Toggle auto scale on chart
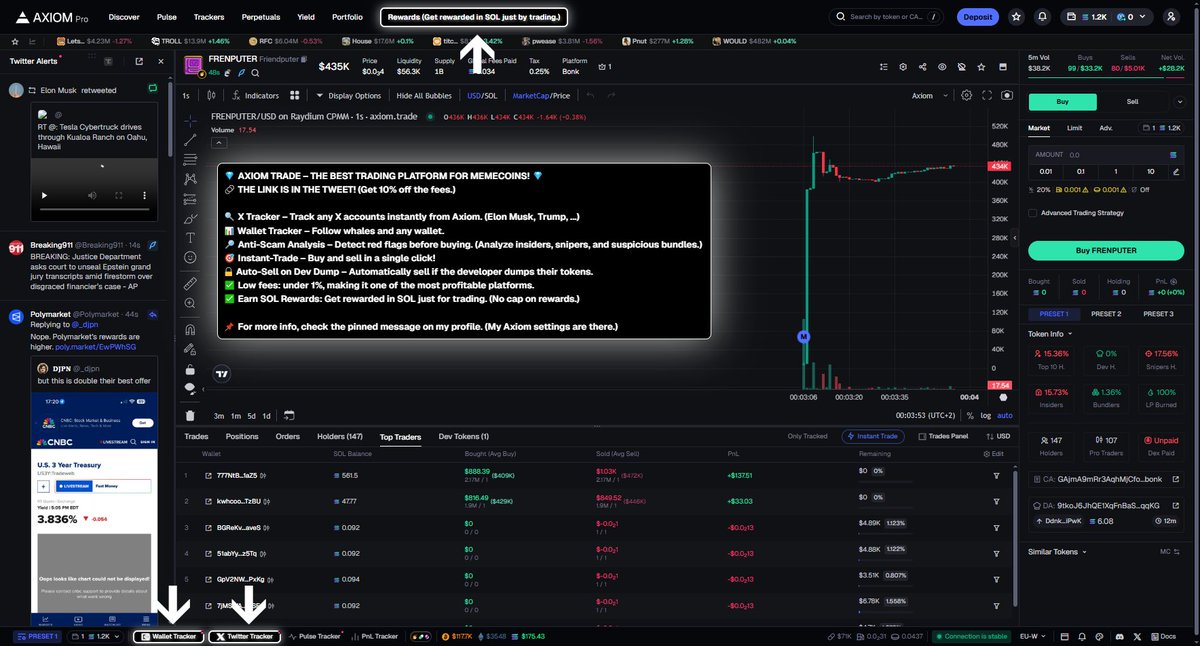 click(x=1004, y=415)
